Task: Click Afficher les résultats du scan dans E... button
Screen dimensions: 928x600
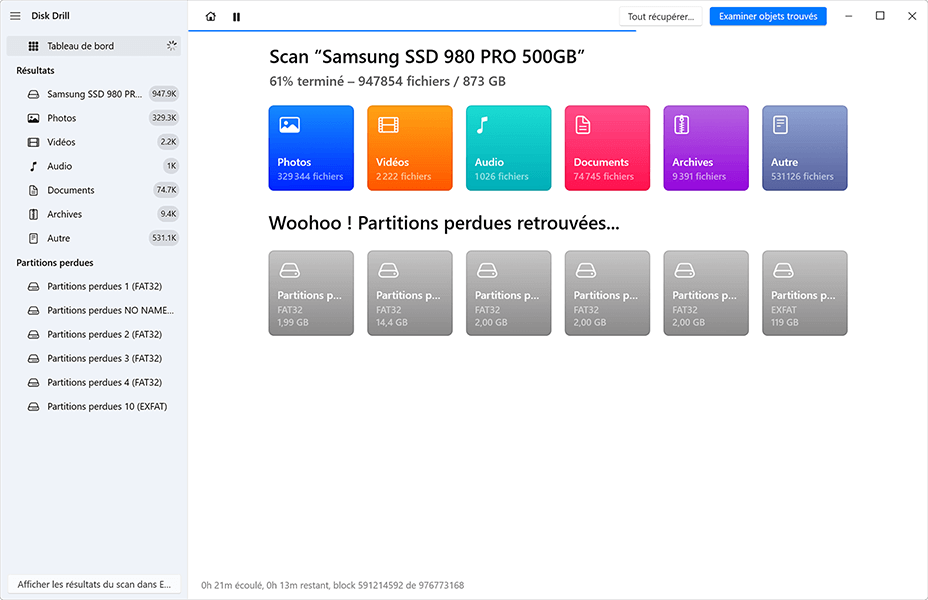Action: tap(94, 584)
